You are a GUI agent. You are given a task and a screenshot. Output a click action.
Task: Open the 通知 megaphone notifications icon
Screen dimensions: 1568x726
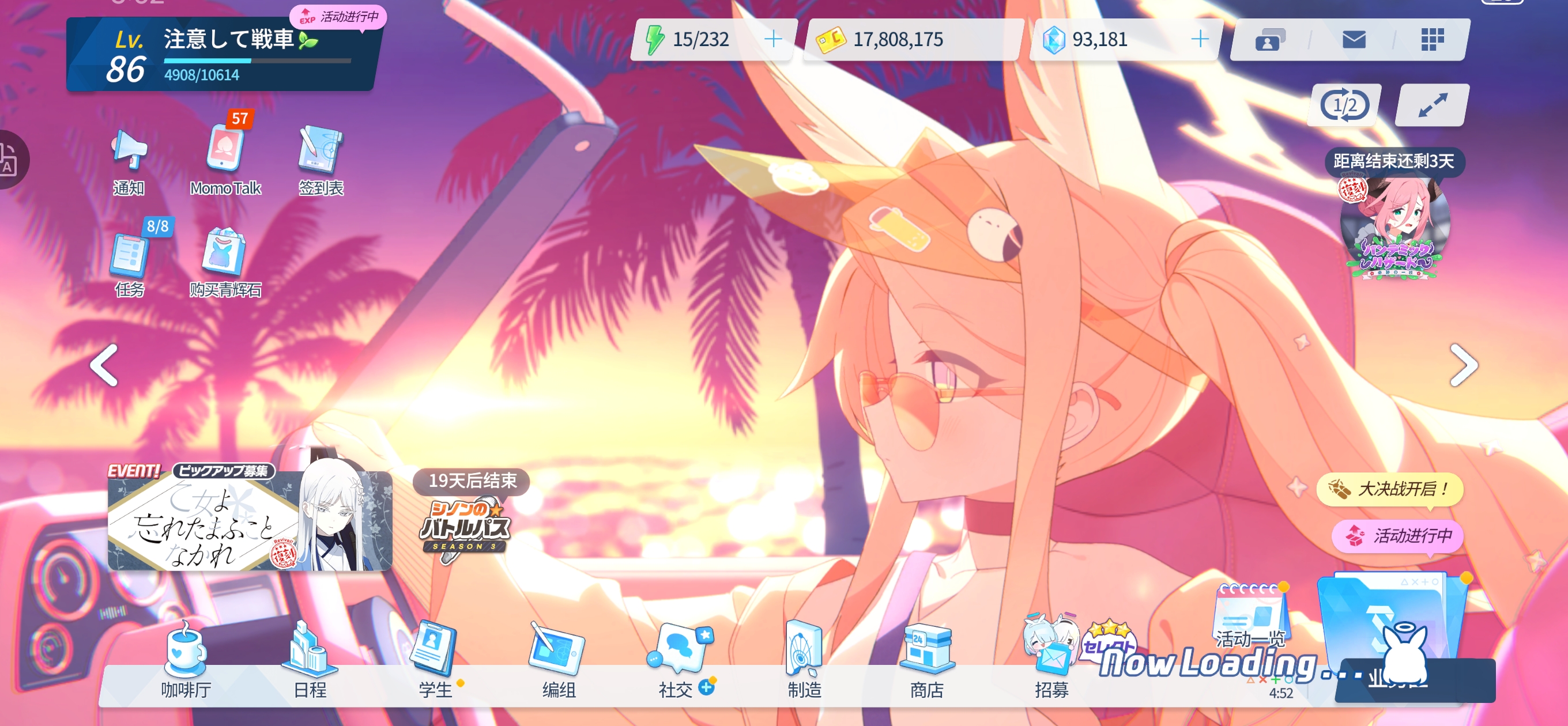point(129,161)
